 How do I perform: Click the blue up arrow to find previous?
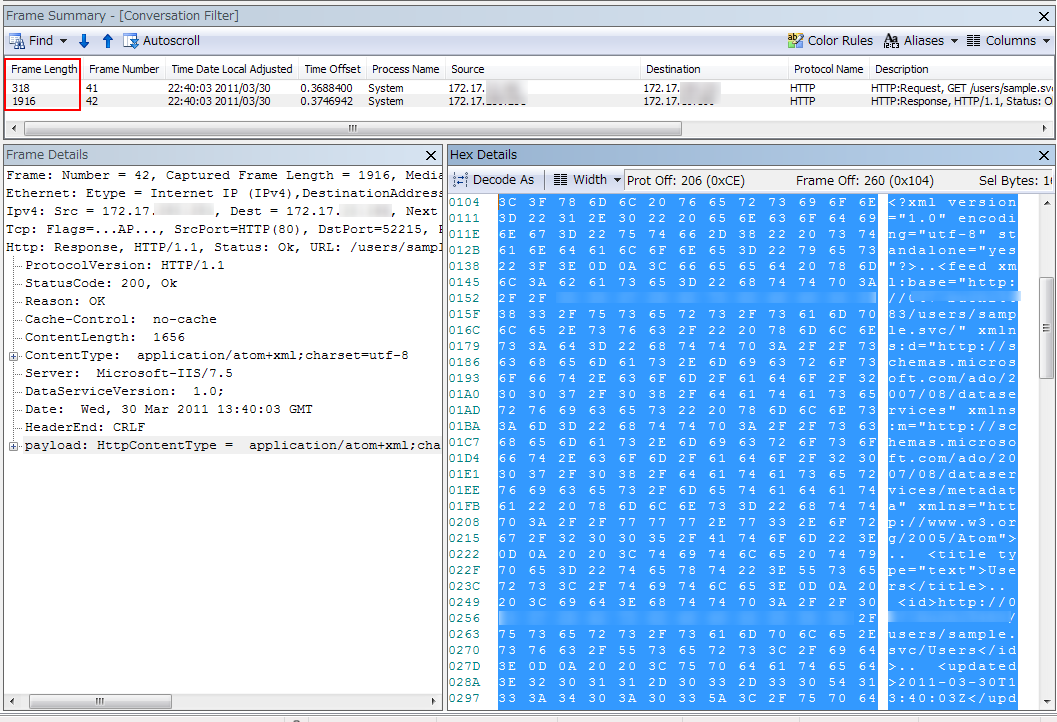pos(107,41)
